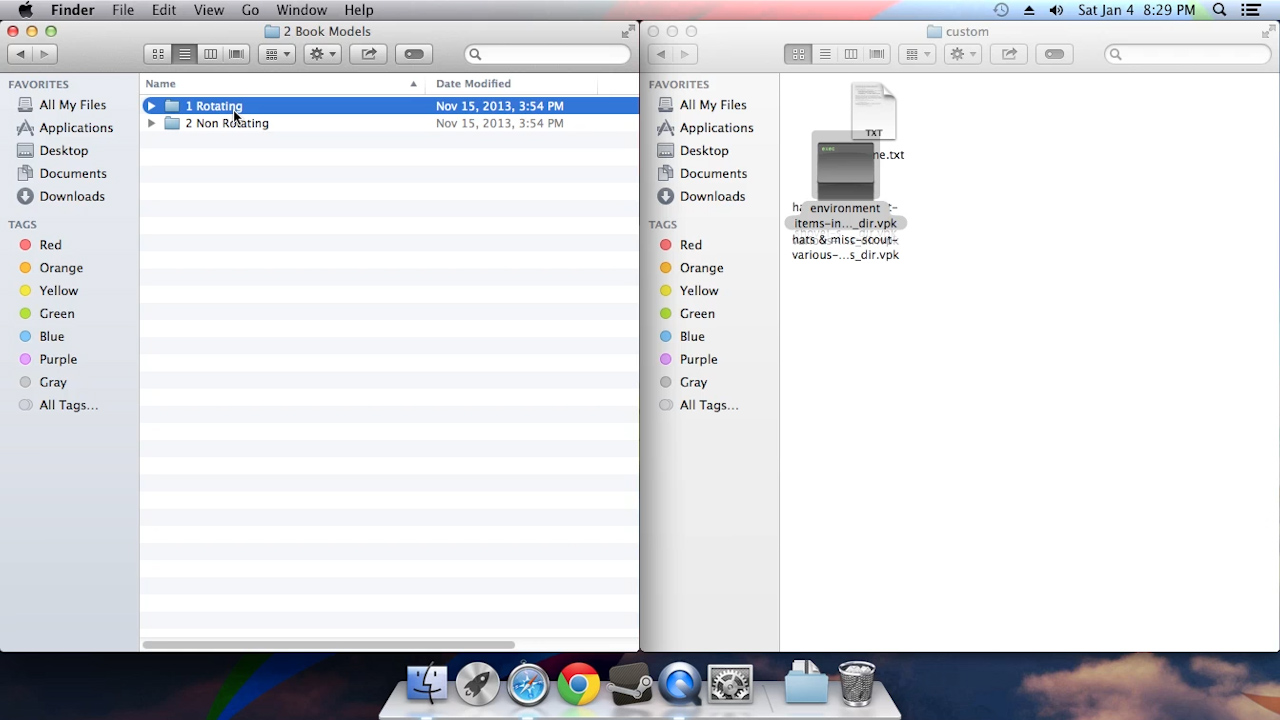1280x720 pixels.
Task: Open the Help menu
Action: point(358,10)
